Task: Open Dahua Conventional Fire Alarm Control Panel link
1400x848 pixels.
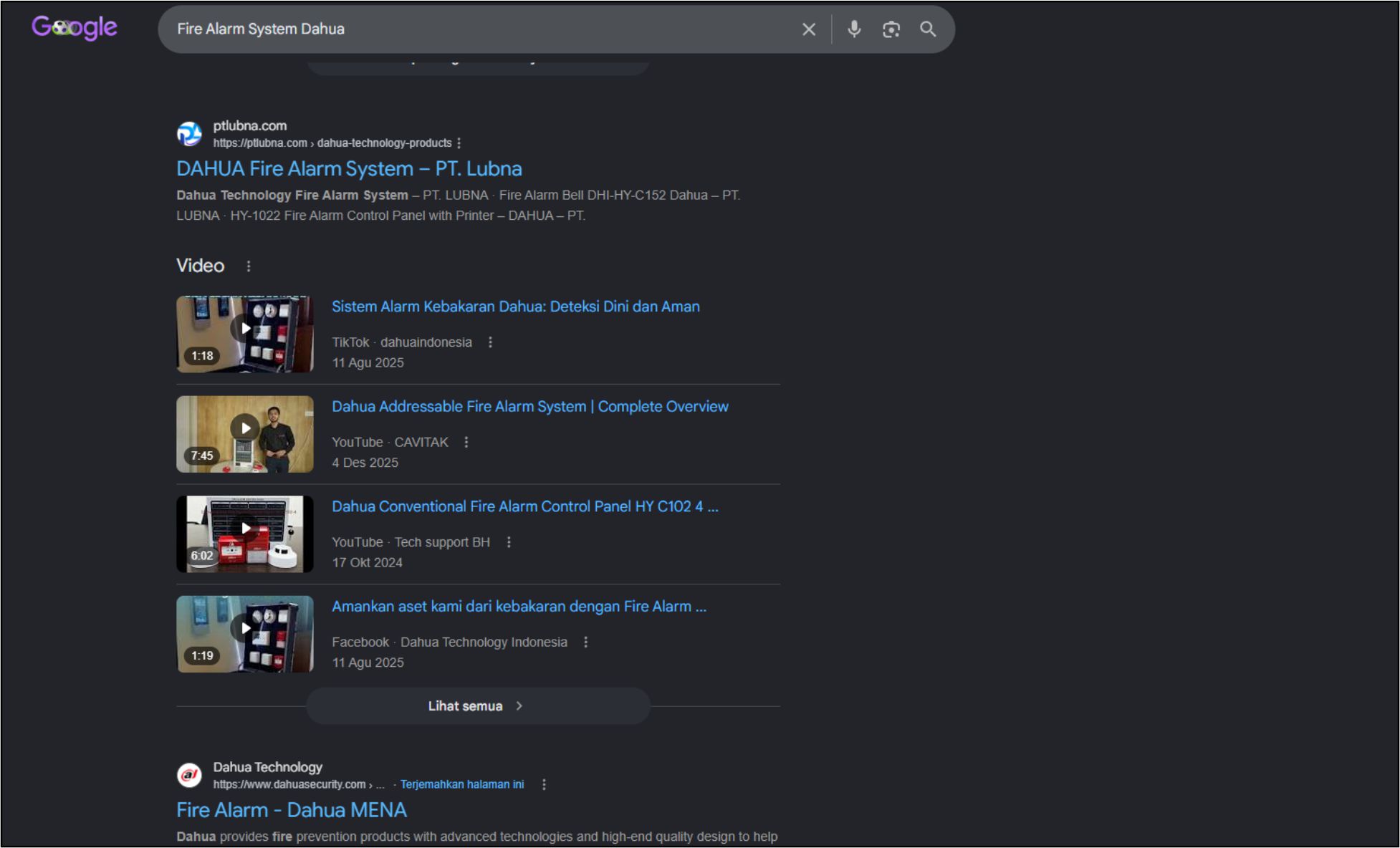Action: pyautogui.click(x=525, y=506)
